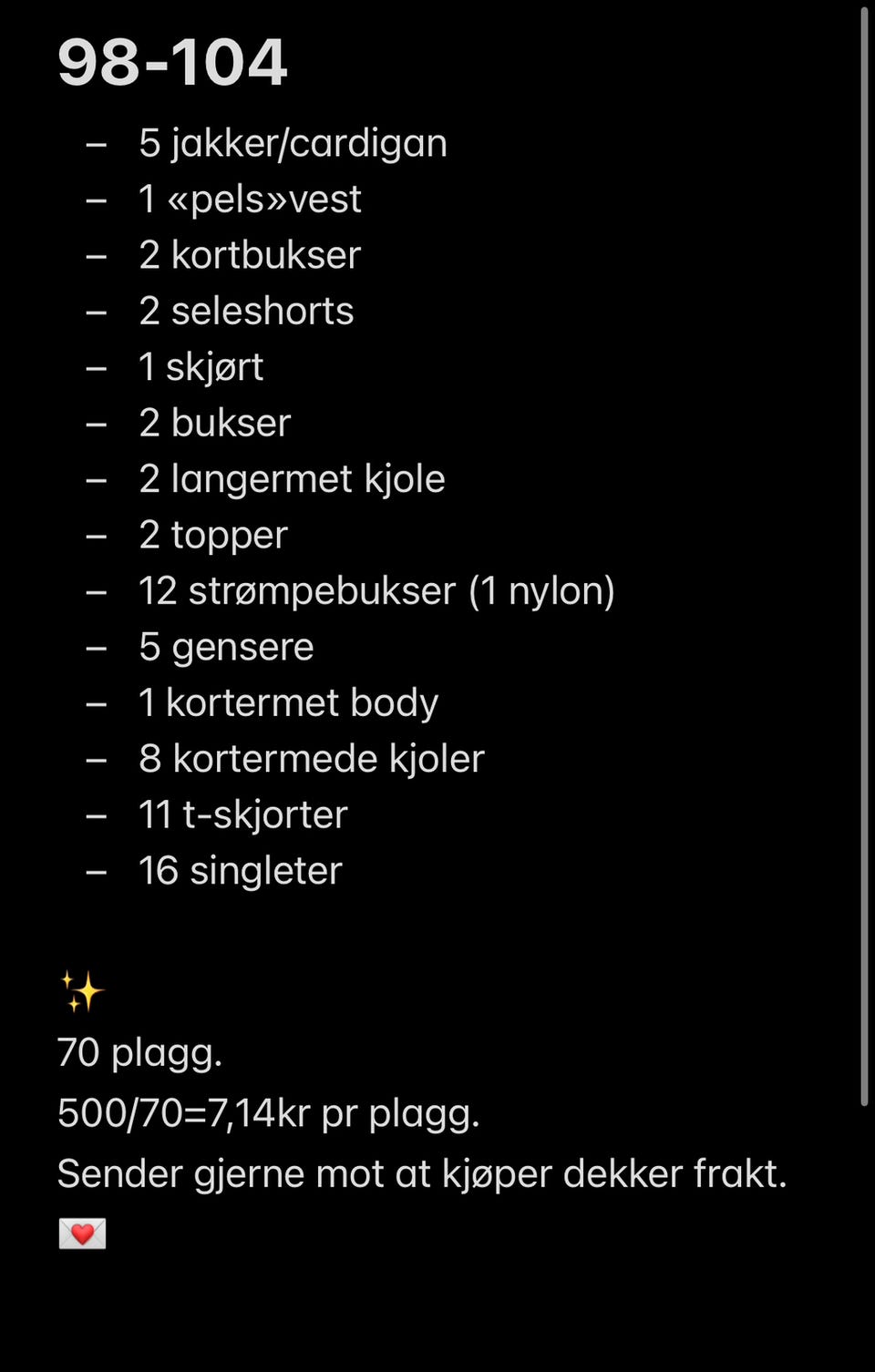Click '12 strømpebukser (1 nylon)' line
This screenshot has width=875, height=1372.
pos(376,591)
